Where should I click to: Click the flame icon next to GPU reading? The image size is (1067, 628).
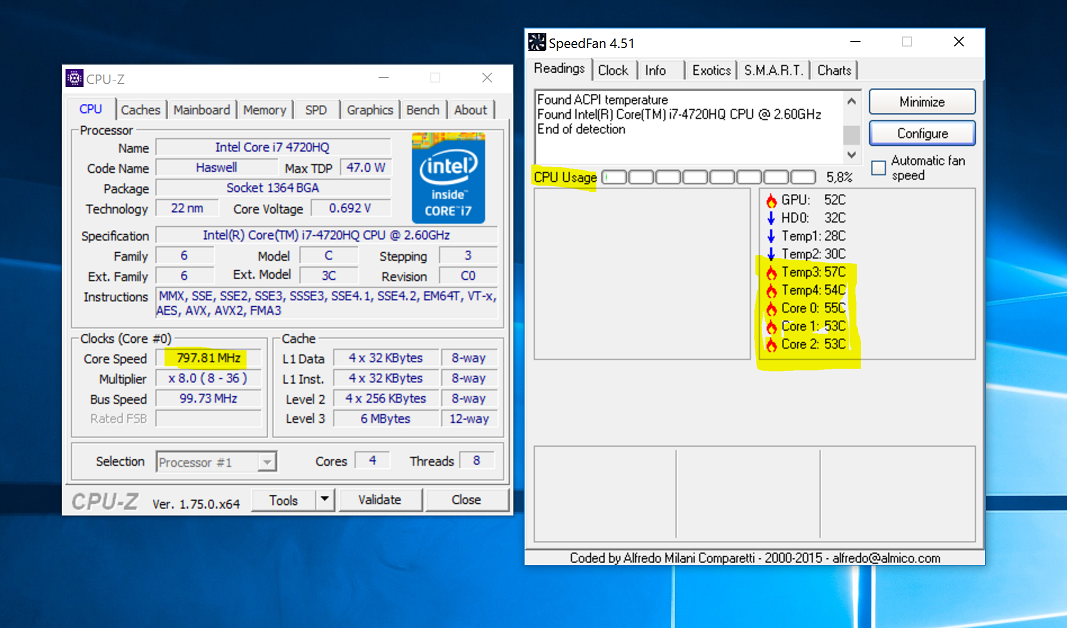coord(771,200)
